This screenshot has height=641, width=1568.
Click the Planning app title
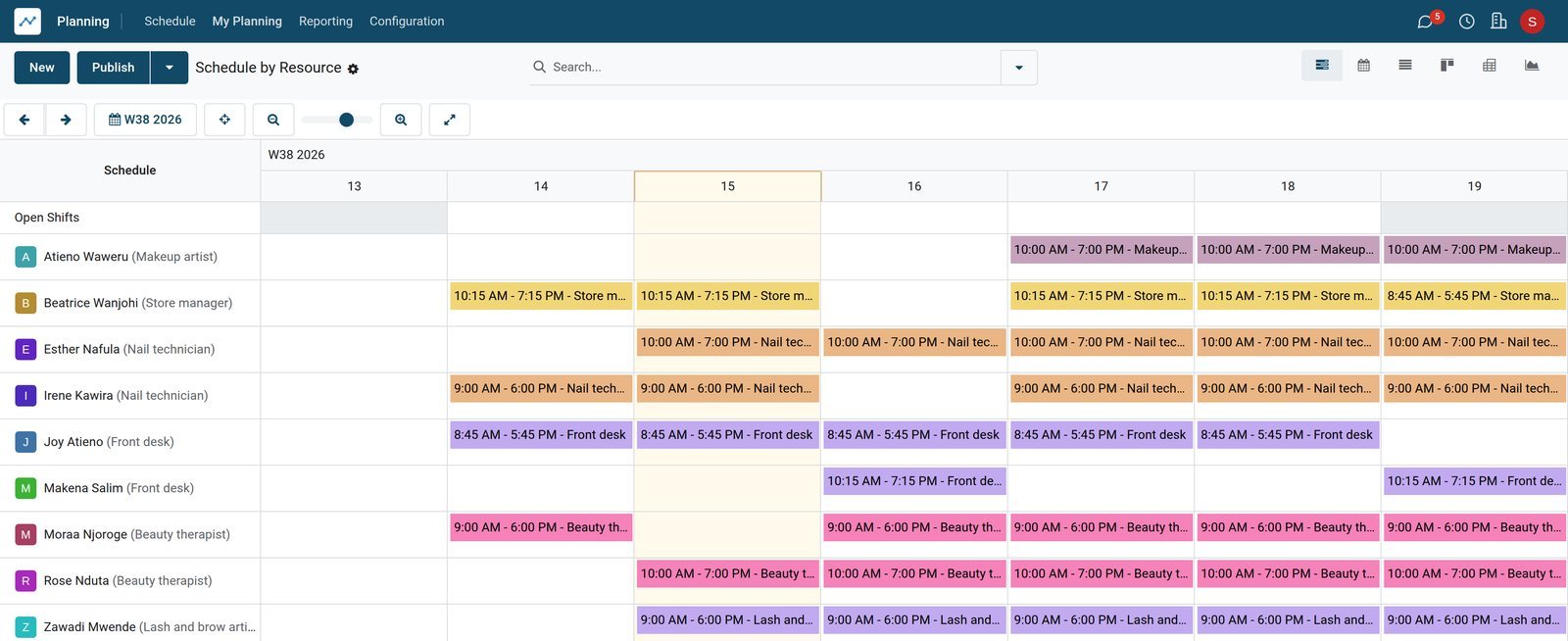point(83,21)
